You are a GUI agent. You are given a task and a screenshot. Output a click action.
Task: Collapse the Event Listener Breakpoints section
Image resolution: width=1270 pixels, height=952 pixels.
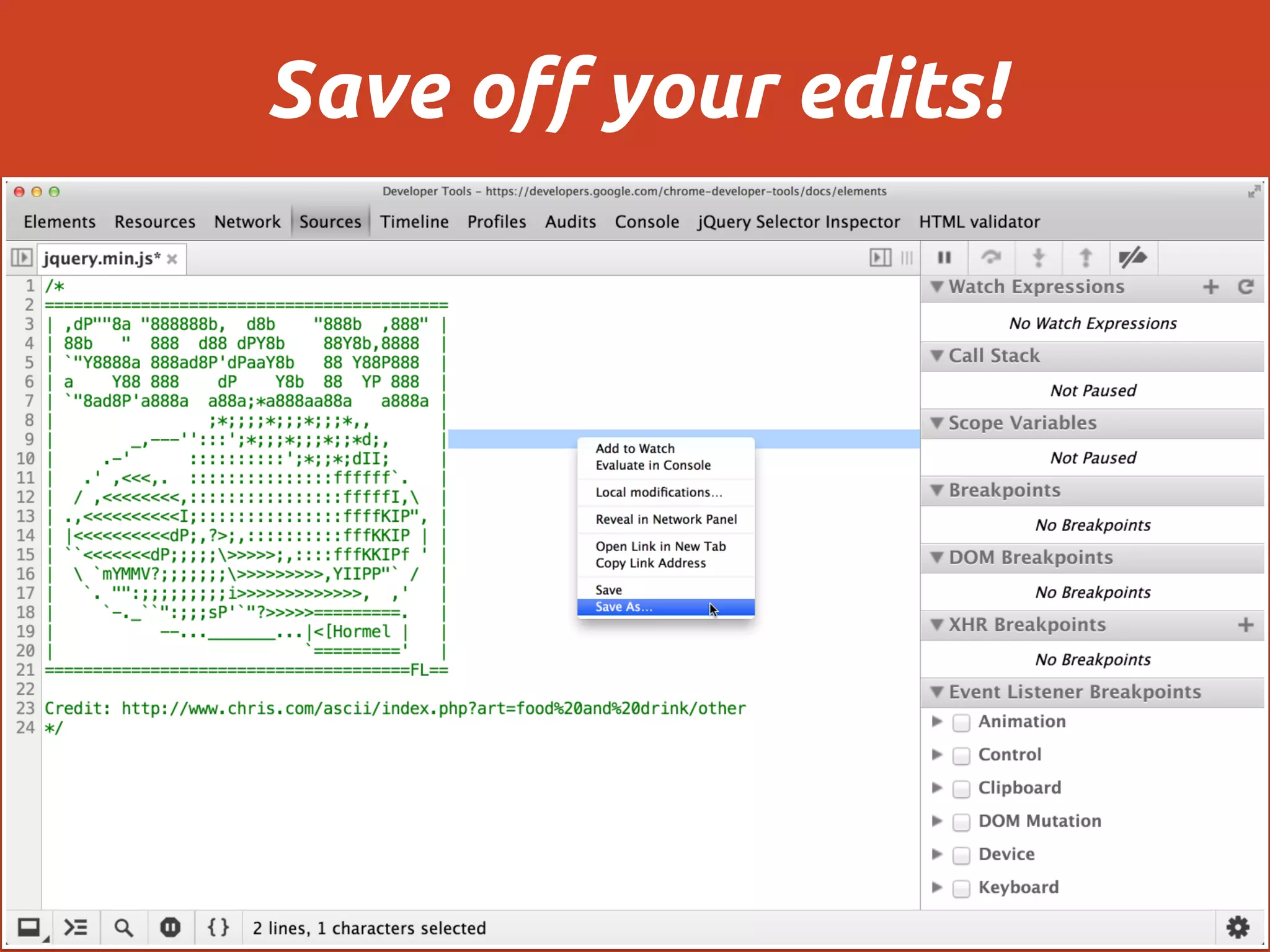(x=937, y=692)
